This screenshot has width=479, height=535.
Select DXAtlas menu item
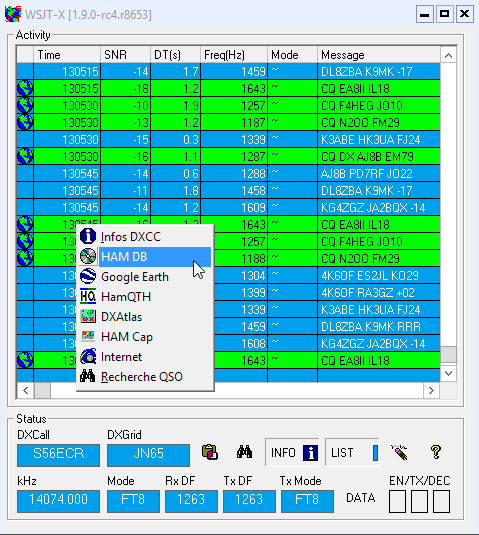[145, 317]
